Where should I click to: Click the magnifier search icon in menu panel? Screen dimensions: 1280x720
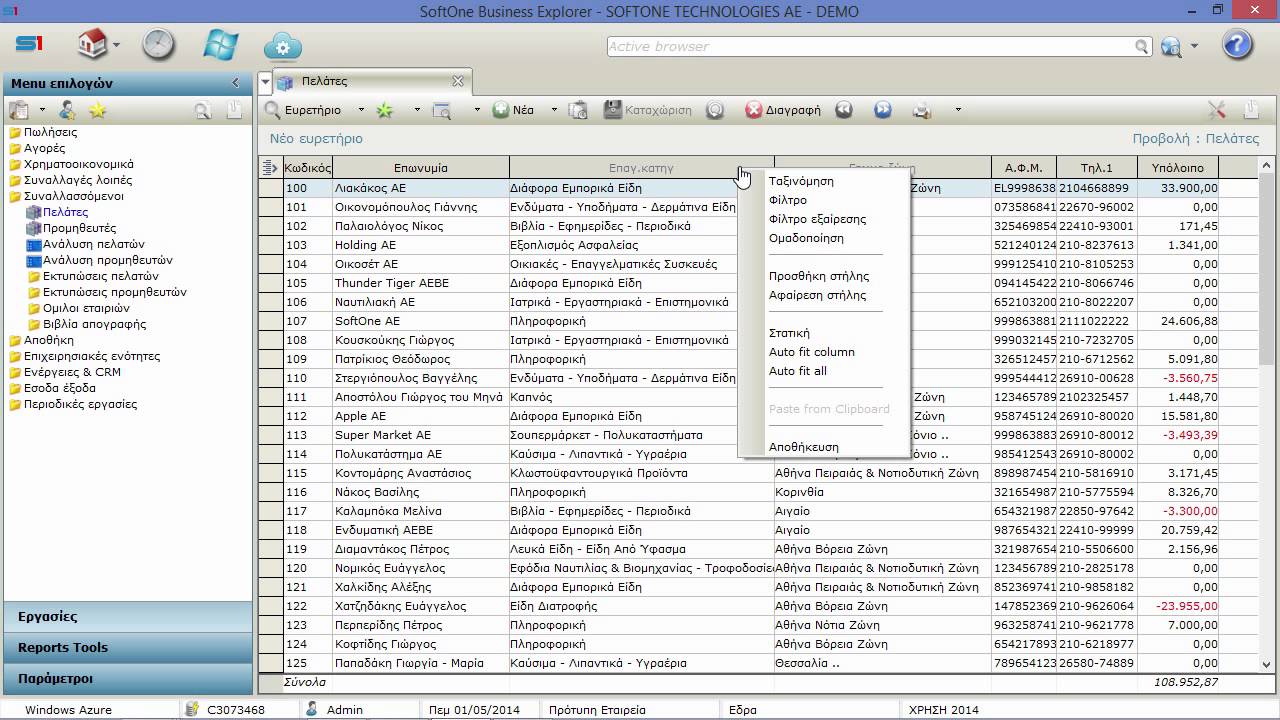(203, 110)
